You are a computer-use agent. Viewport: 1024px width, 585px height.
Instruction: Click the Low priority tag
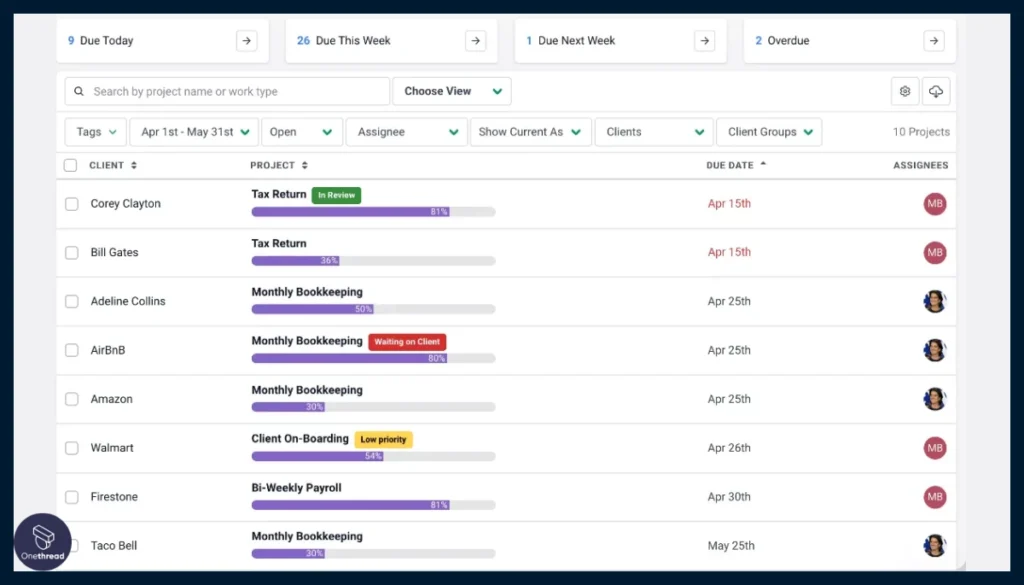[383, 439]
